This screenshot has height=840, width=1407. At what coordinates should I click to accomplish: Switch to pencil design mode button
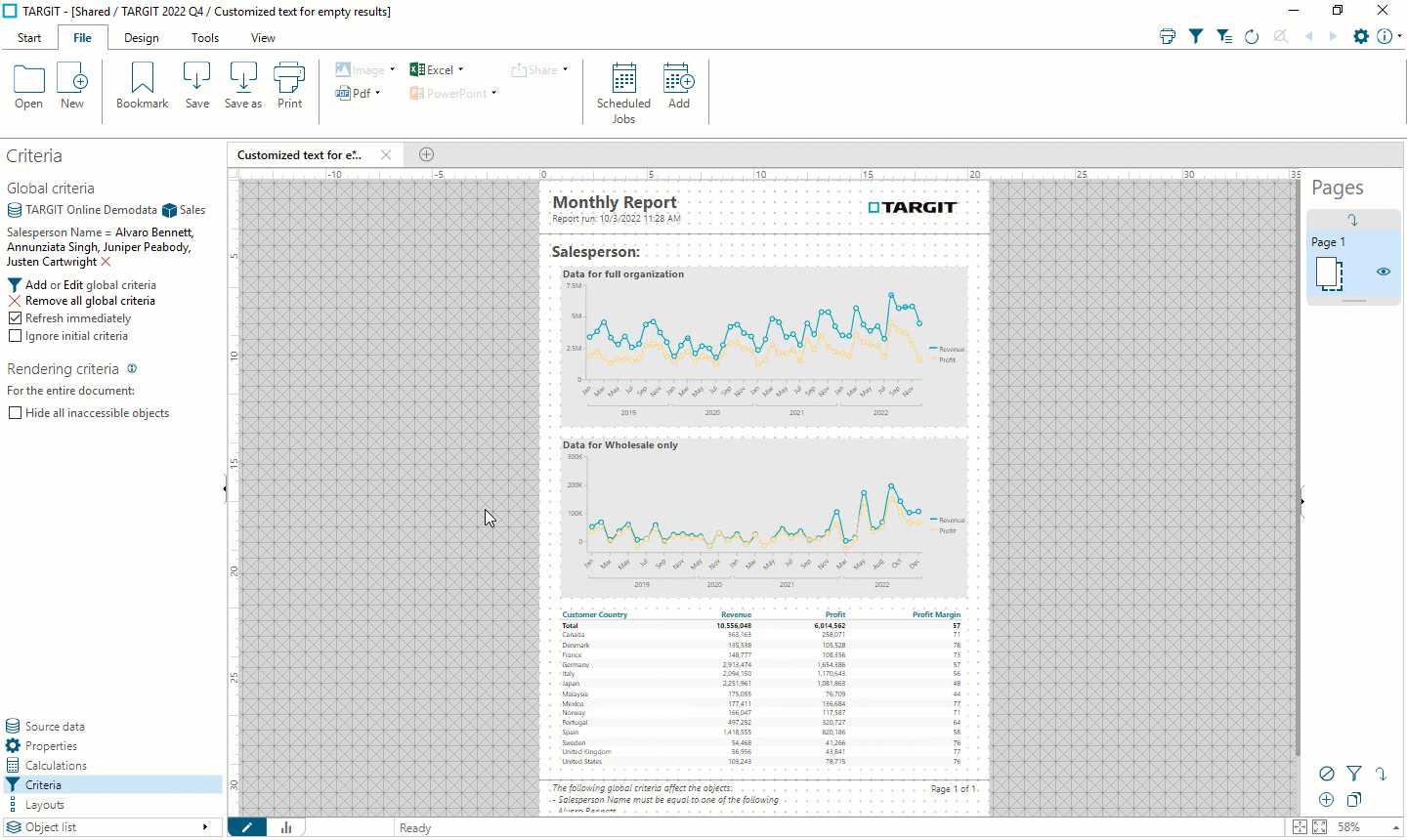[x=247, y=827]
